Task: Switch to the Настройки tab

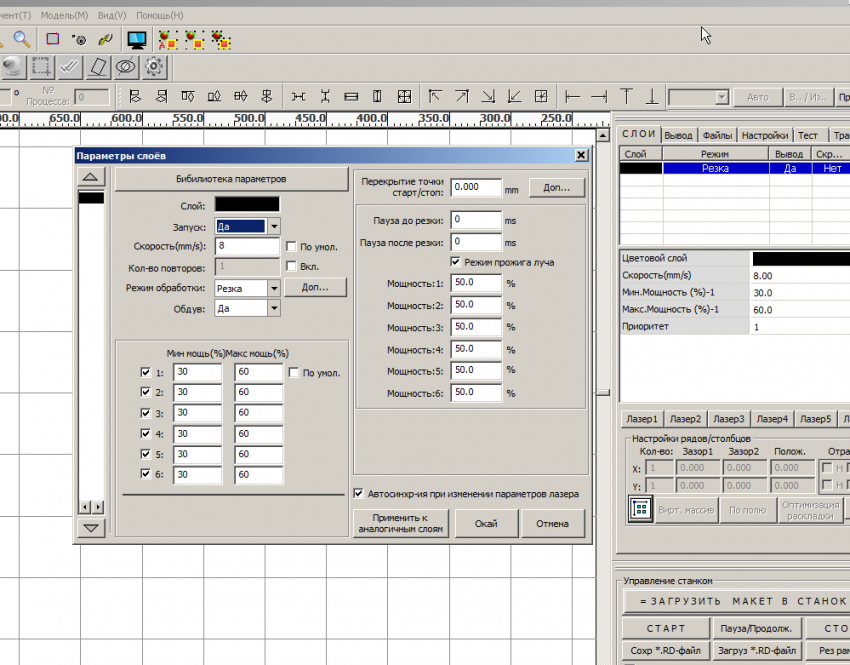Action: tap(764, 135)
